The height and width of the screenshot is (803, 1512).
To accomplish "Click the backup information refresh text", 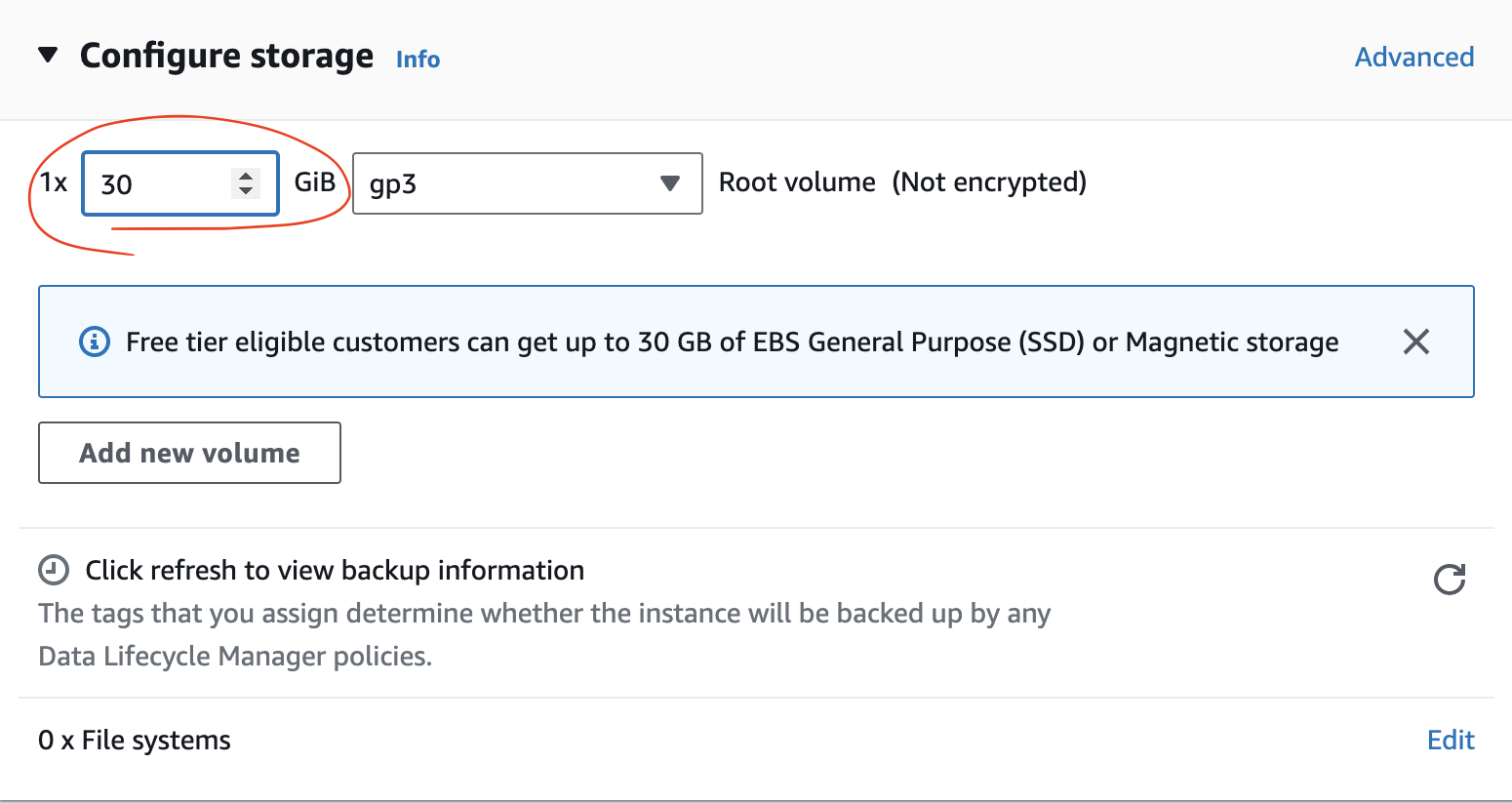I will click(335, 571).
